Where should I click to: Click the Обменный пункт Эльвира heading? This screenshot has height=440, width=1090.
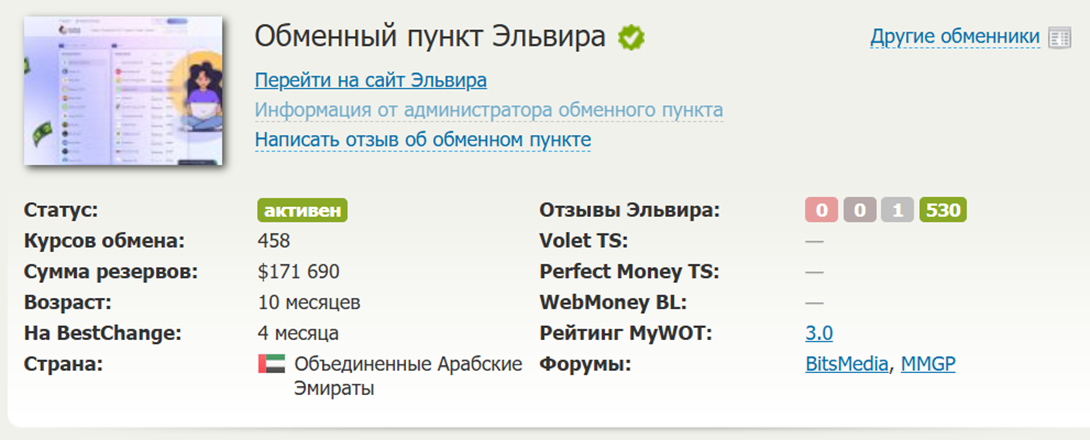tap(430, 38)
